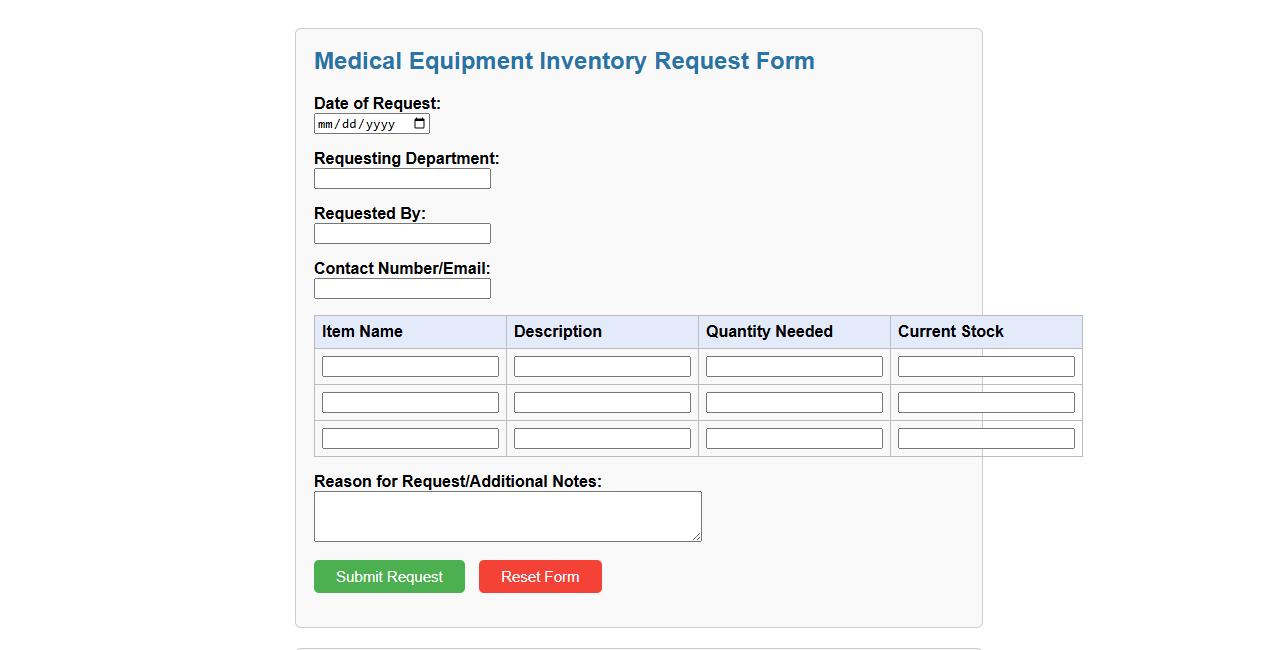This screenshot has height=650, width=1278.
Task: Click the third row Current Stock cell
Action: [x=985, y=437]
